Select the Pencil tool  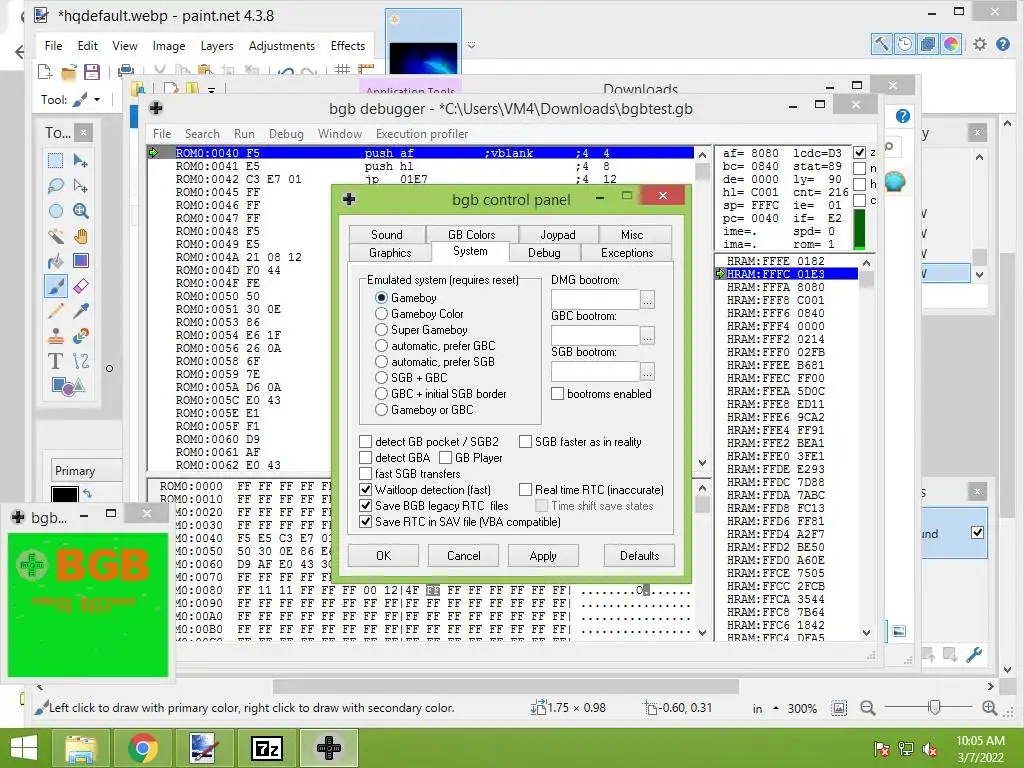tap(56, 311)
